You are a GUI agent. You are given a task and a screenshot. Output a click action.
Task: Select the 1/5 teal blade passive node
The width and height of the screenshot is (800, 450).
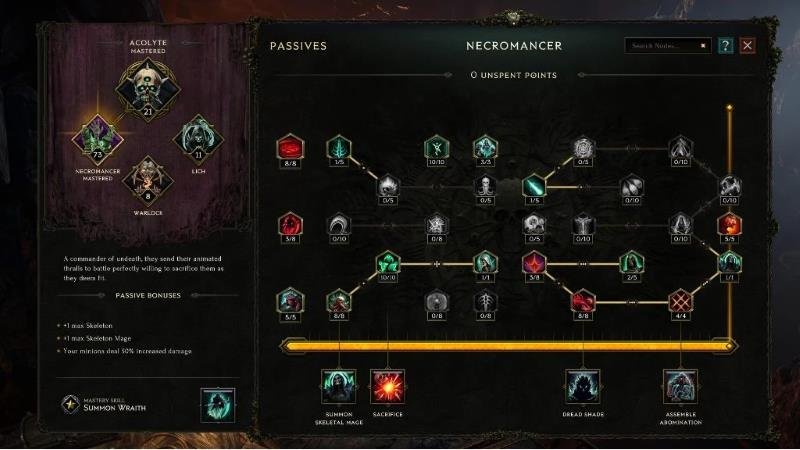(x=534, y=186)
